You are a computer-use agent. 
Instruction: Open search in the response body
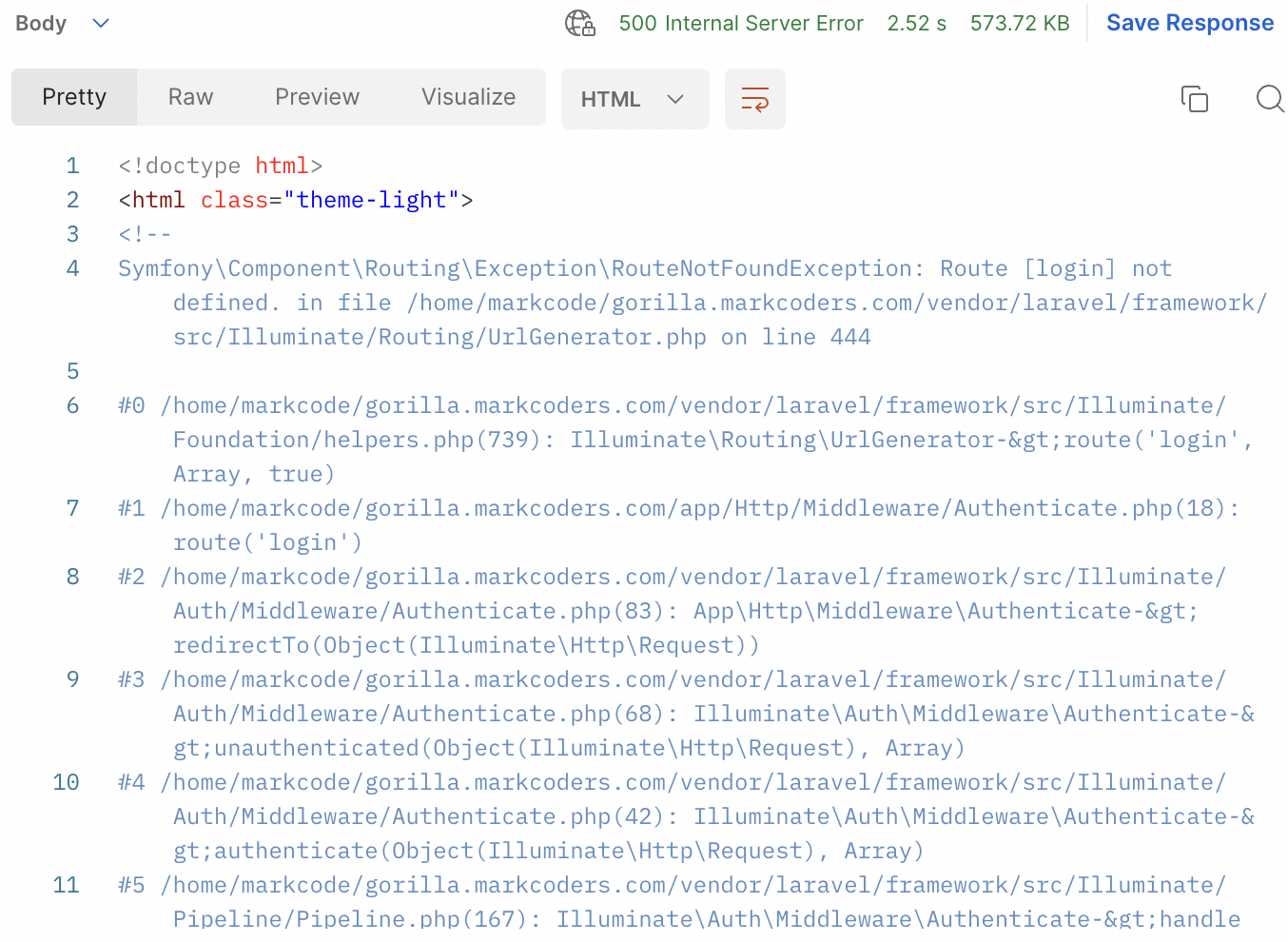point(1269,99)
